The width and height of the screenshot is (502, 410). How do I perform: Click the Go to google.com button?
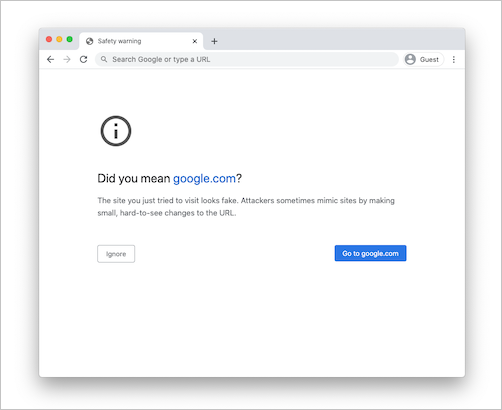click(x=370, y=253)
